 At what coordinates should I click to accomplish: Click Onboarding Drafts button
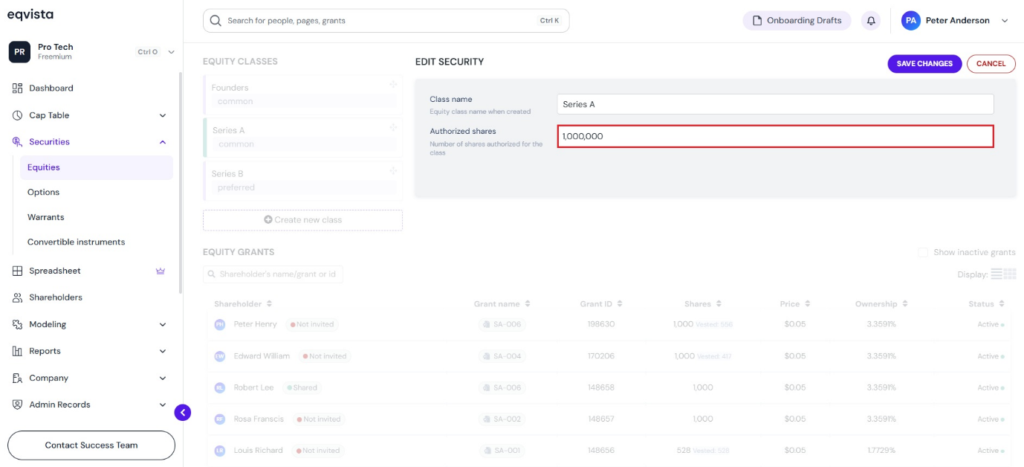coord(797,21)
